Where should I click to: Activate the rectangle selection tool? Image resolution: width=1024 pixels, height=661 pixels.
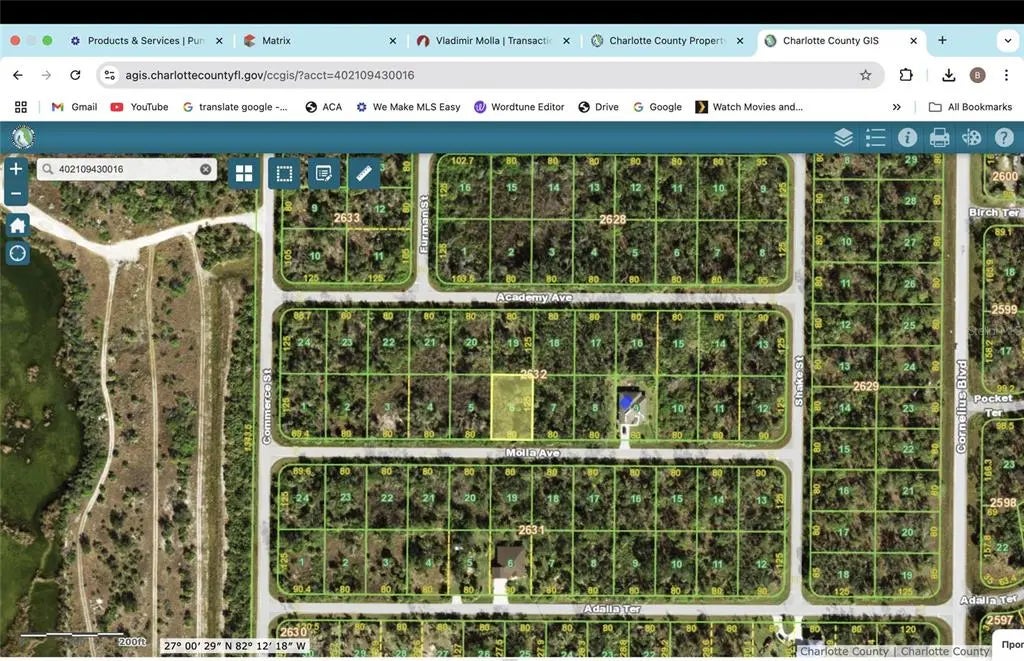pos(284,173)
